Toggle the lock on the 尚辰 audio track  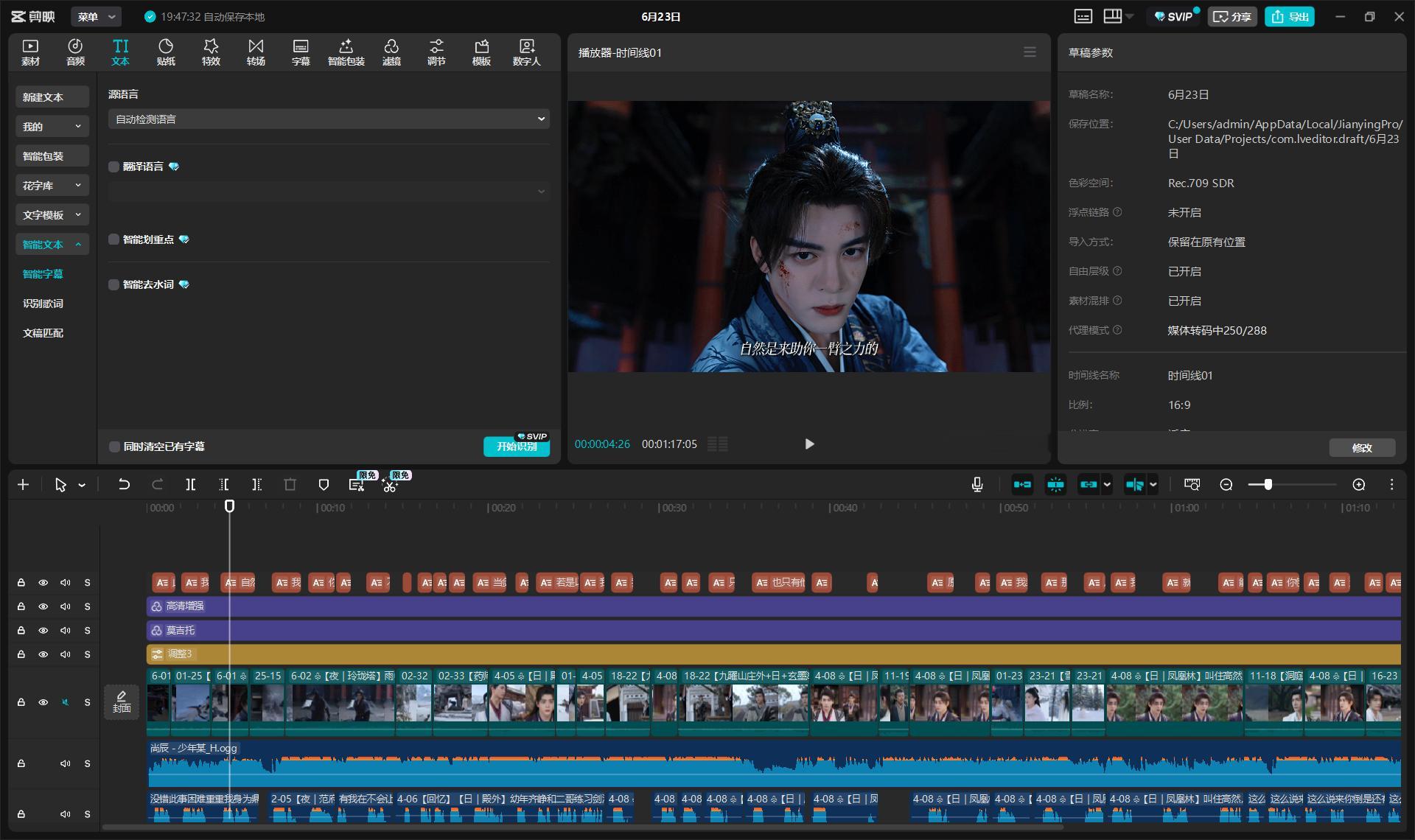[x=21, y=763]
